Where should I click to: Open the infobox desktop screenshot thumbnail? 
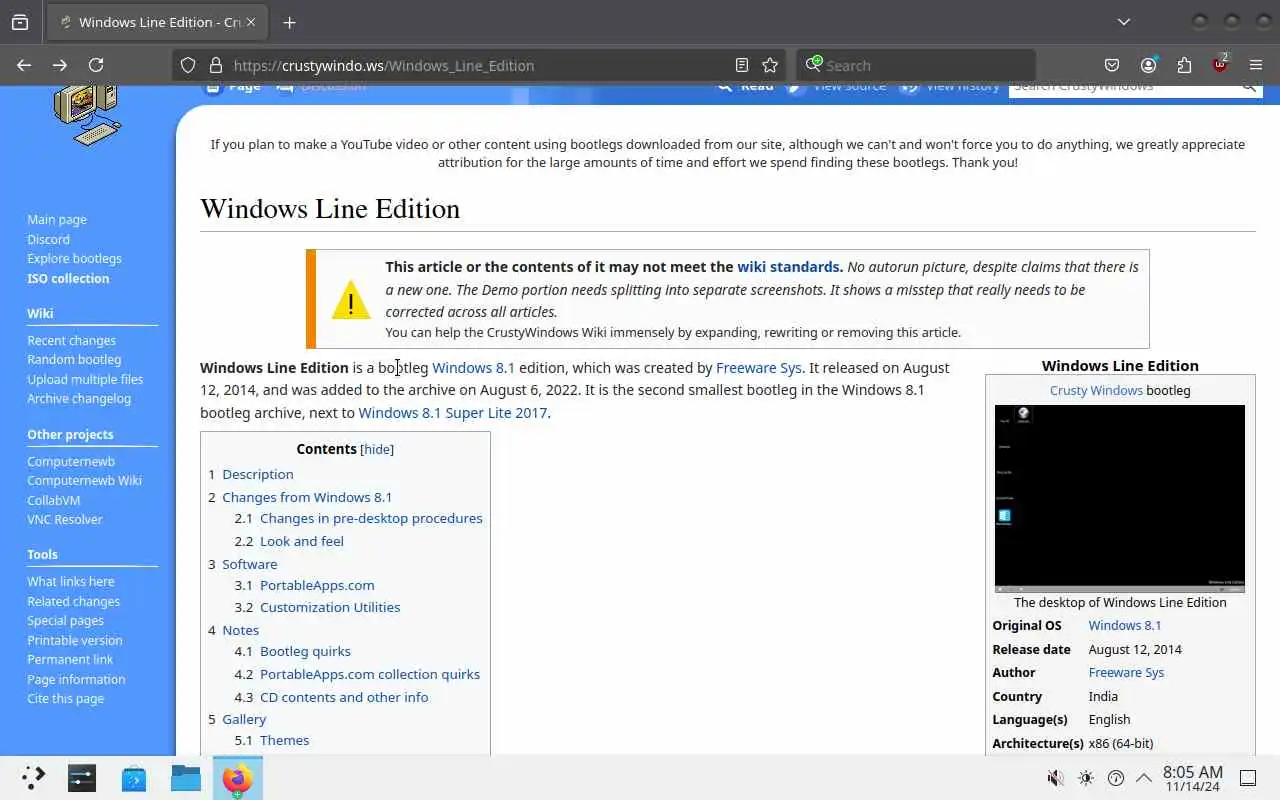click(1120, 498)
